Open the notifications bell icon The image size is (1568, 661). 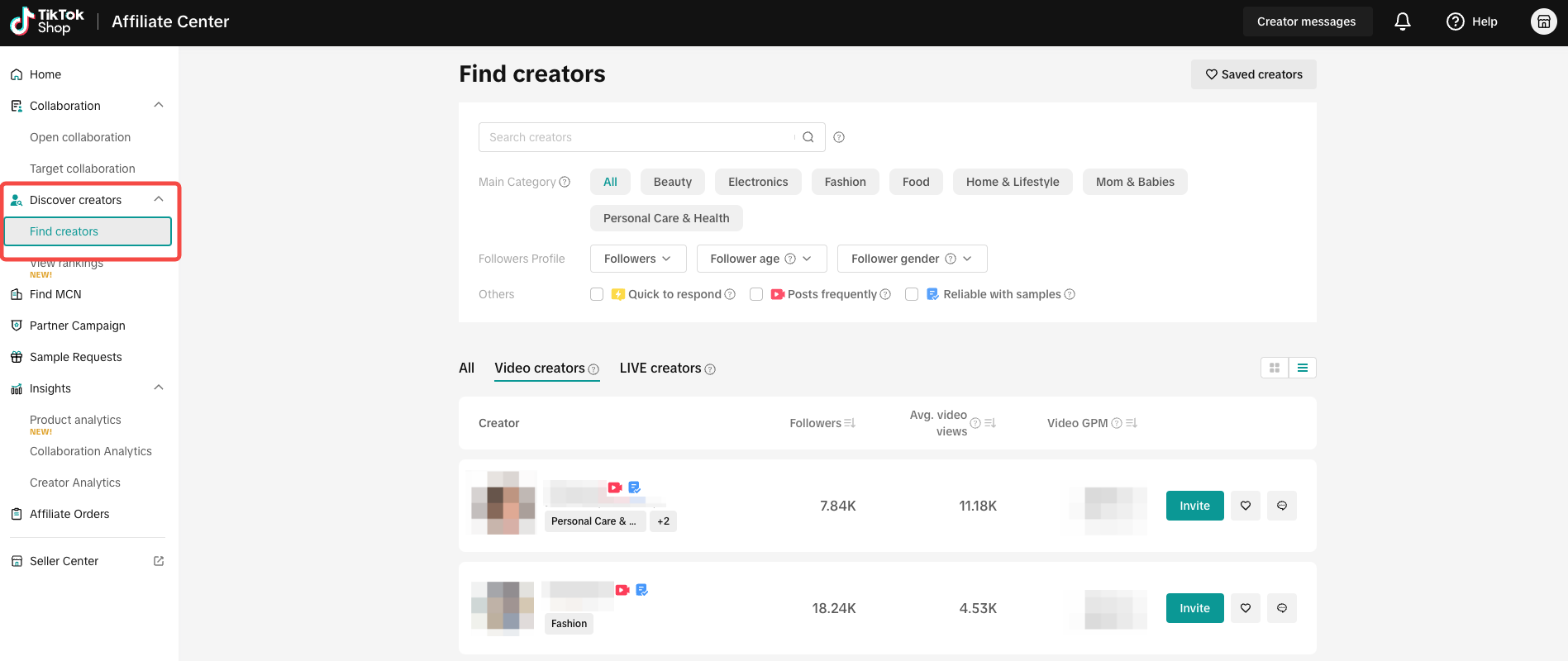pos(1402,21)
